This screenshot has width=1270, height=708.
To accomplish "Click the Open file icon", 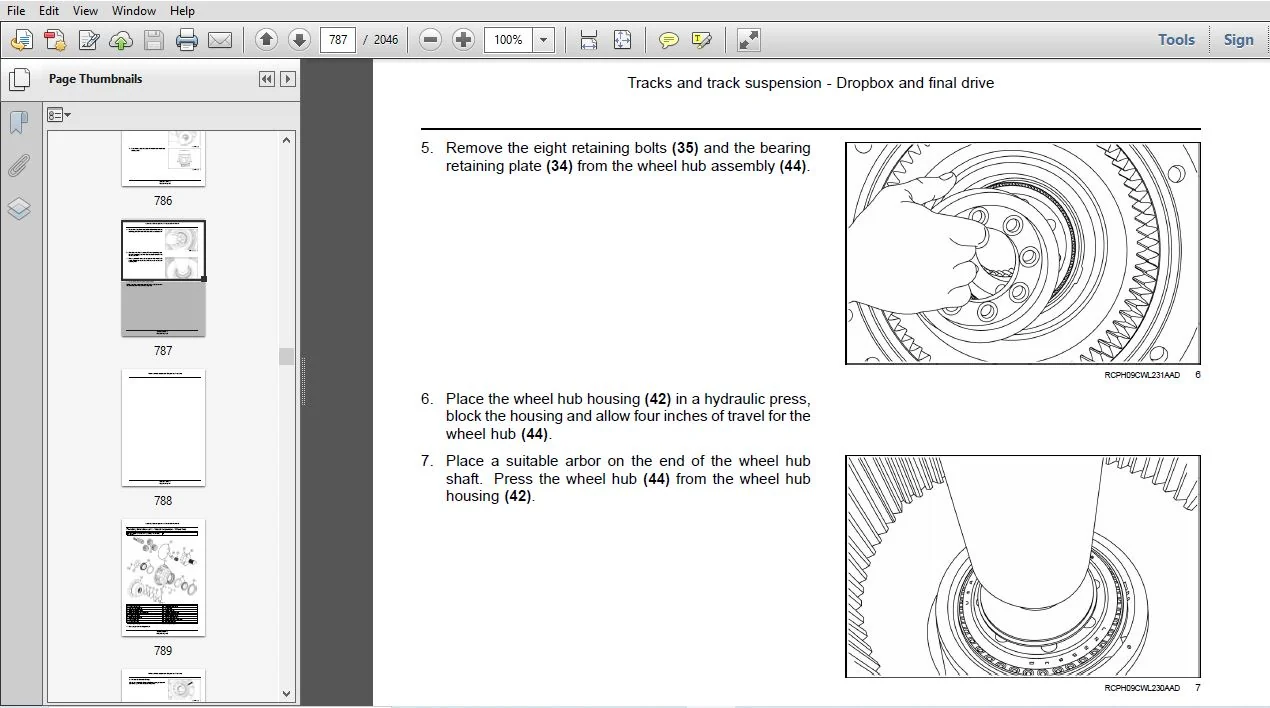I will pos(22,40).
